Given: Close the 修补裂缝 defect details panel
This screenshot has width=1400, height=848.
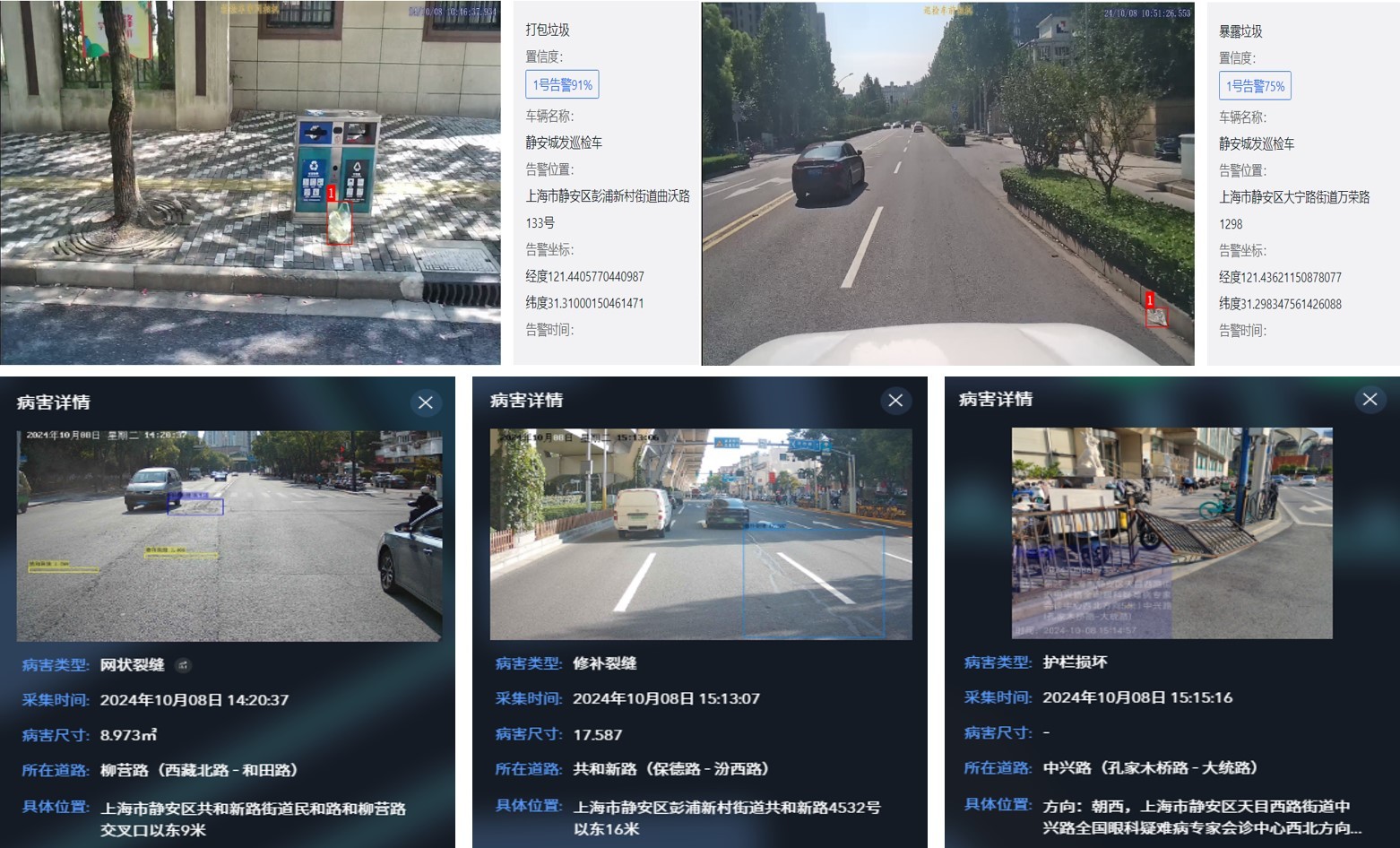Looking at the screenshot, I should coord(895,401).
